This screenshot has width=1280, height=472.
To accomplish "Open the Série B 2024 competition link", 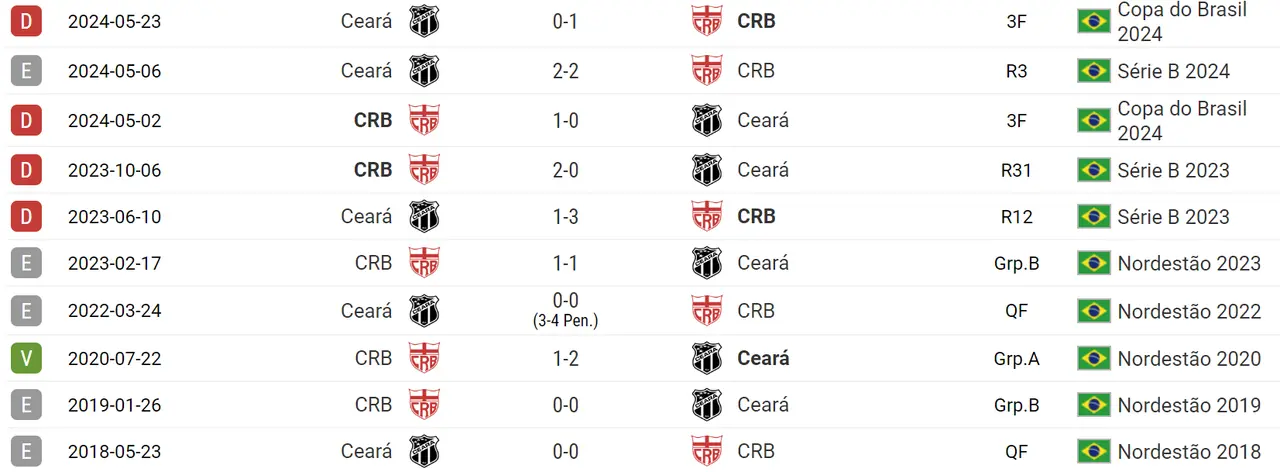I will [1174, 71].
